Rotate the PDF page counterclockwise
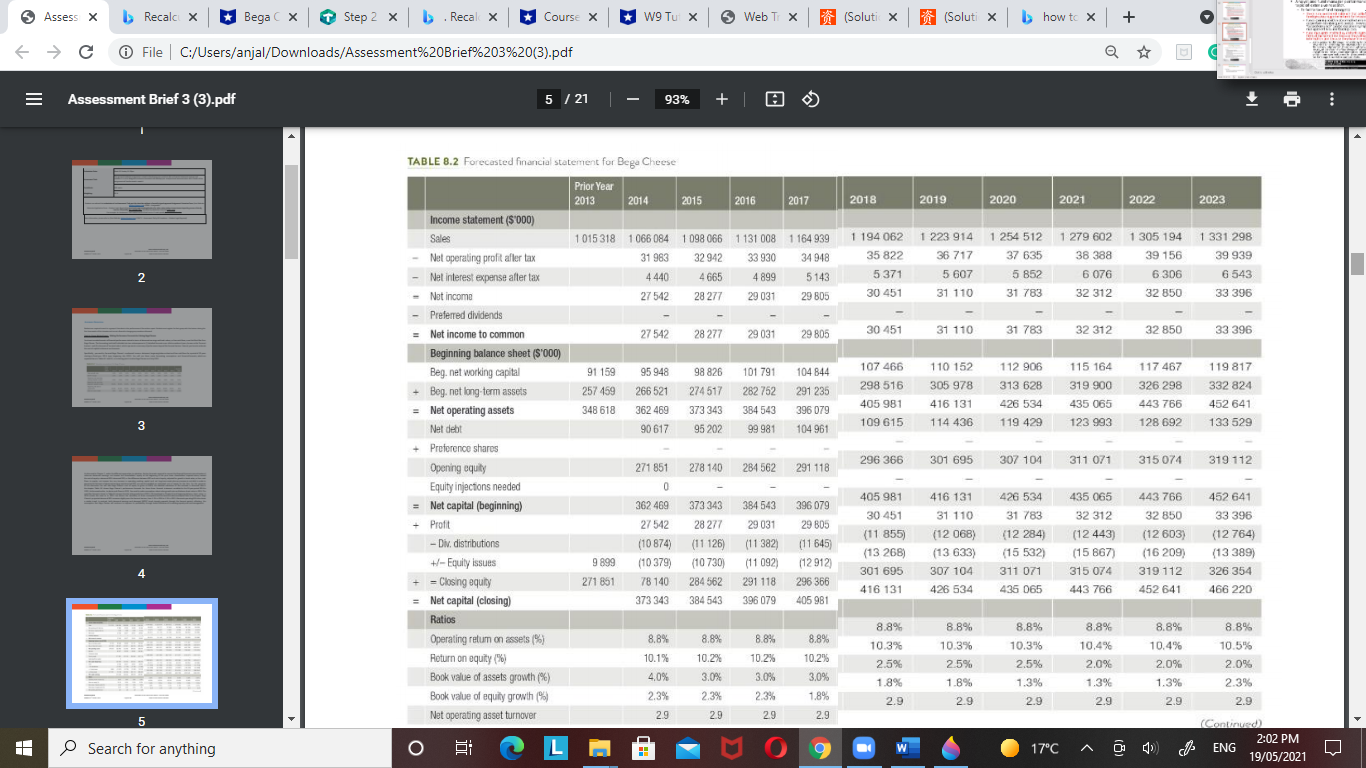 coord(811,99)
